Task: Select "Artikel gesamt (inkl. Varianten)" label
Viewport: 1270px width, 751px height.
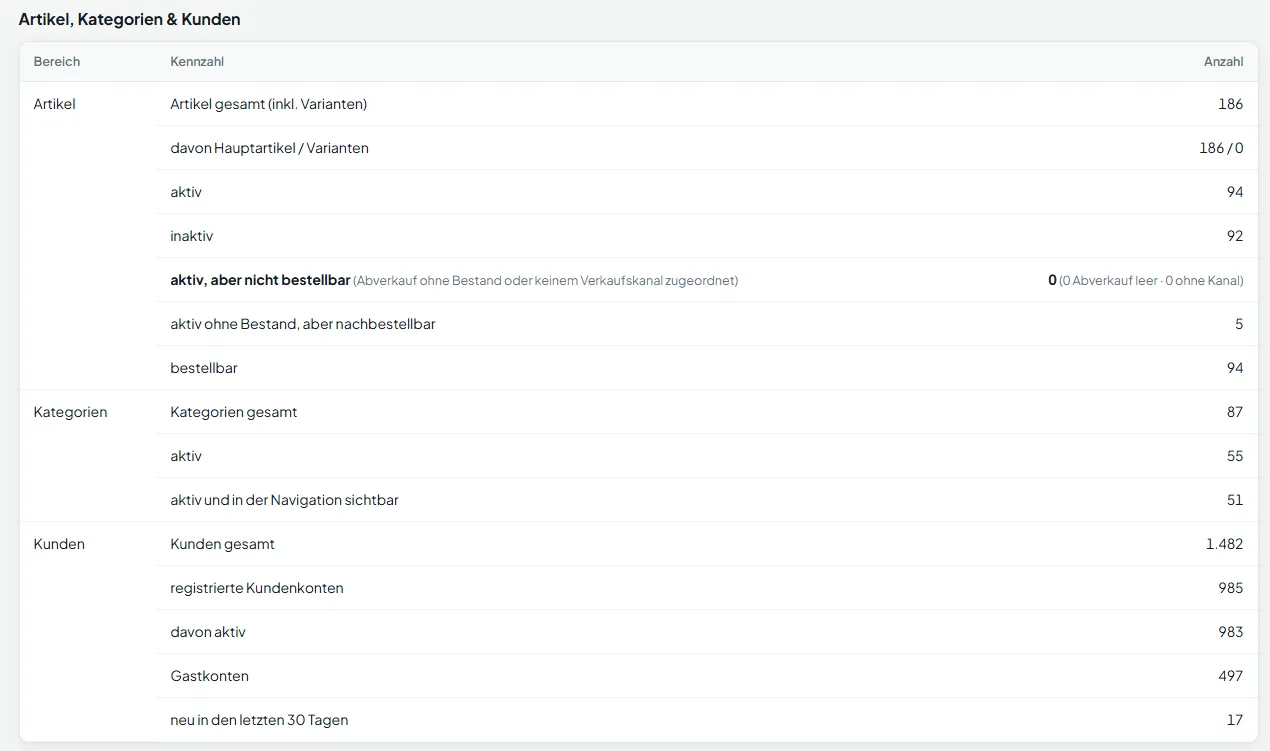Action: 269,104
